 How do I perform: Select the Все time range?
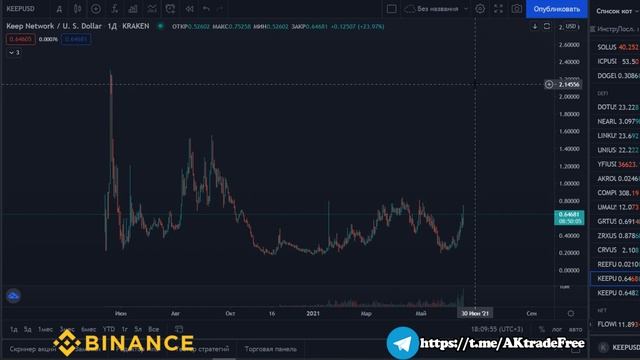[x=153, y=329]
